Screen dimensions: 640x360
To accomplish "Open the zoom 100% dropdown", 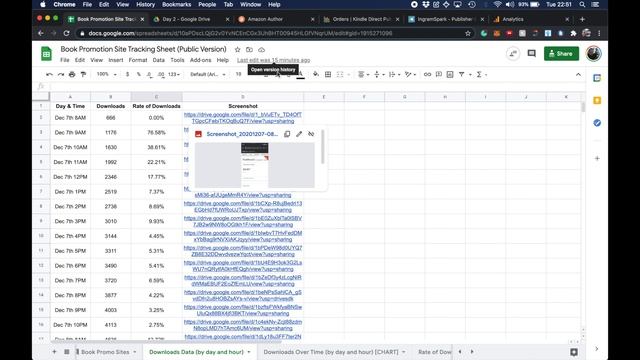I will click(x=107, y=75).
